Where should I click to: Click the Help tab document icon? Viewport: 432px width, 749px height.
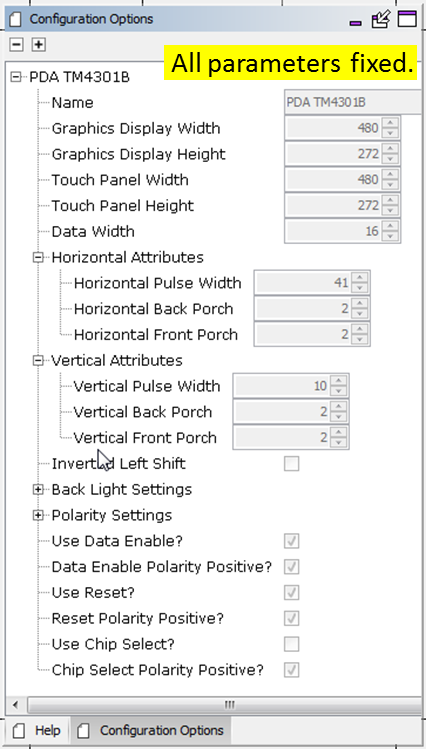[x=19, y=730]
